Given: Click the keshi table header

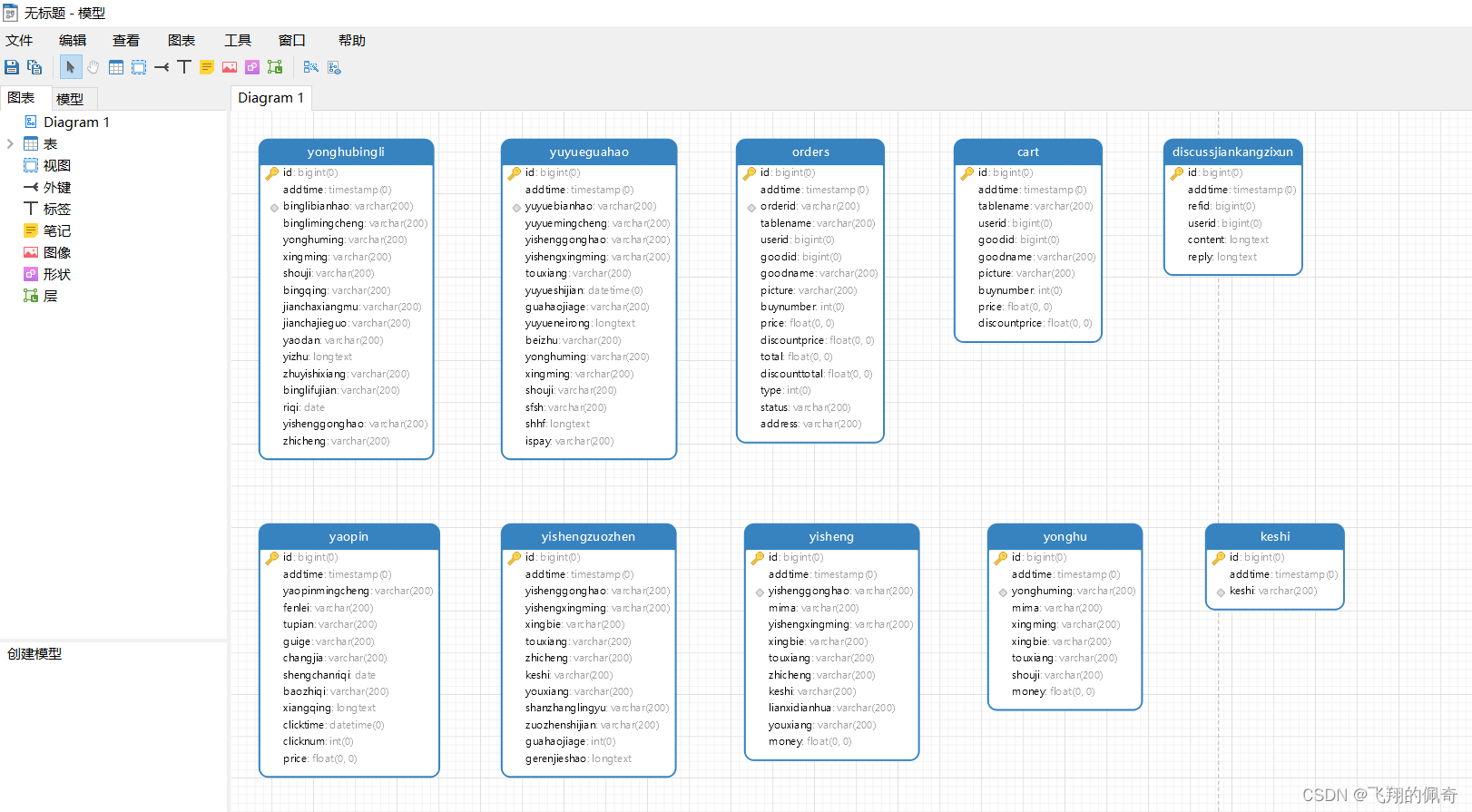Looking at the screenshot, I should pos(1275,536).
